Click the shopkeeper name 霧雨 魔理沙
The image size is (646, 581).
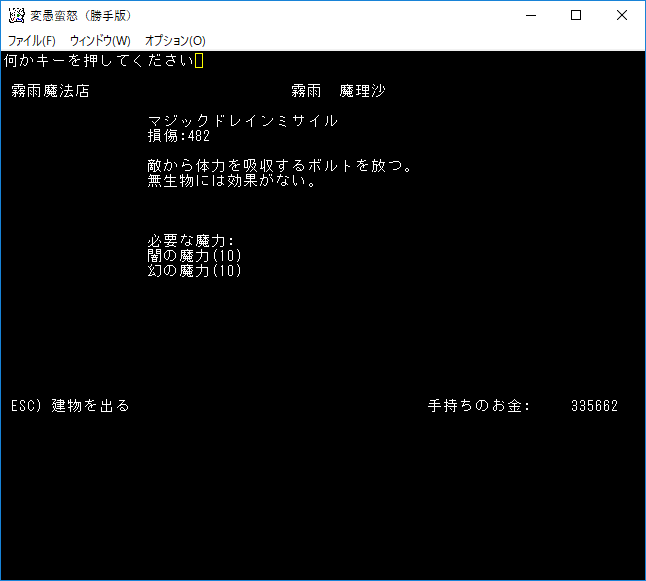coord(338,91)
